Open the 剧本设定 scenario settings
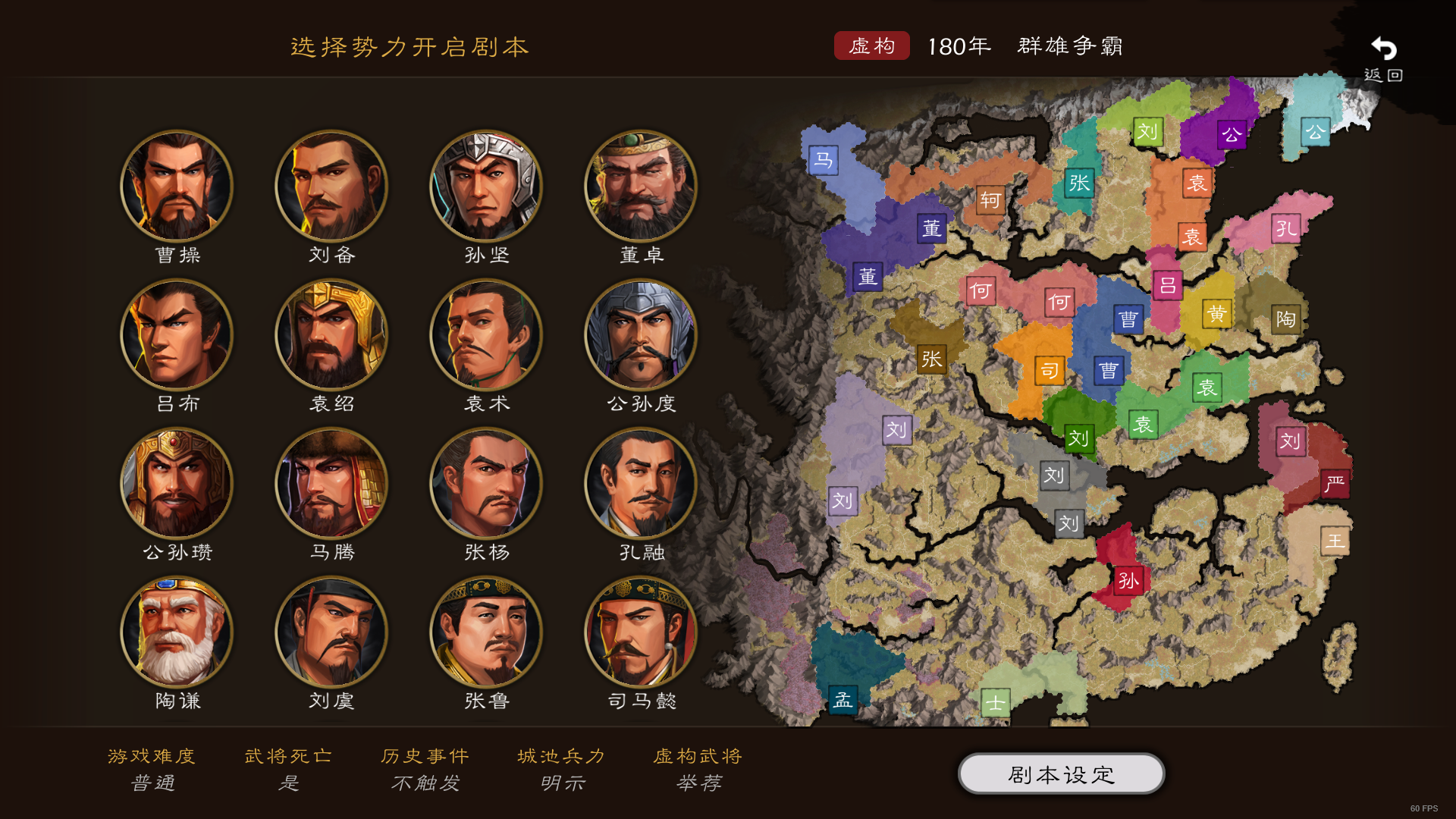This screenshot has height=819, width=1456. point(1061,773)
